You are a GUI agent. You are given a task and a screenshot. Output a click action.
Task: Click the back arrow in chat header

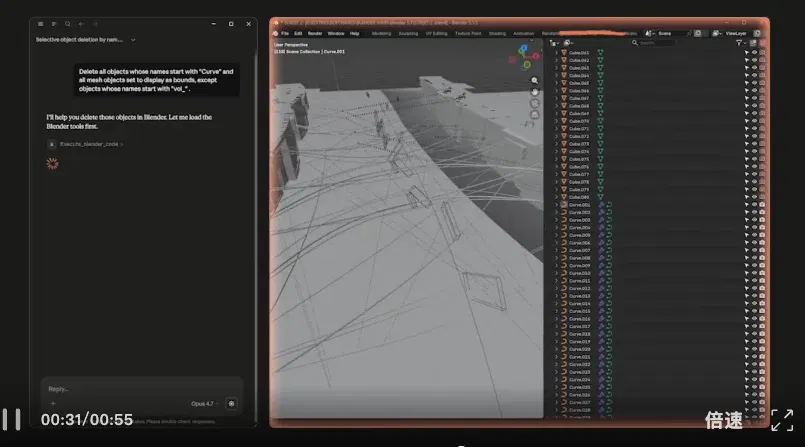[81, 24]
